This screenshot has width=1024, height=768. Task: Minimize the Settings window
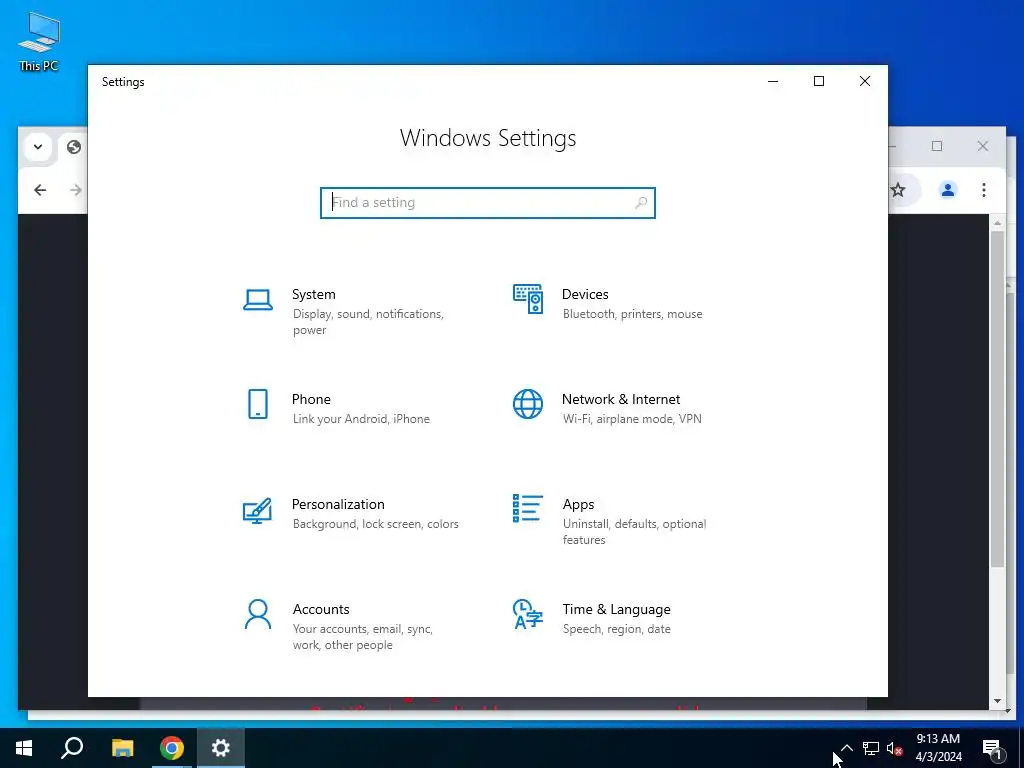point(773,81)
